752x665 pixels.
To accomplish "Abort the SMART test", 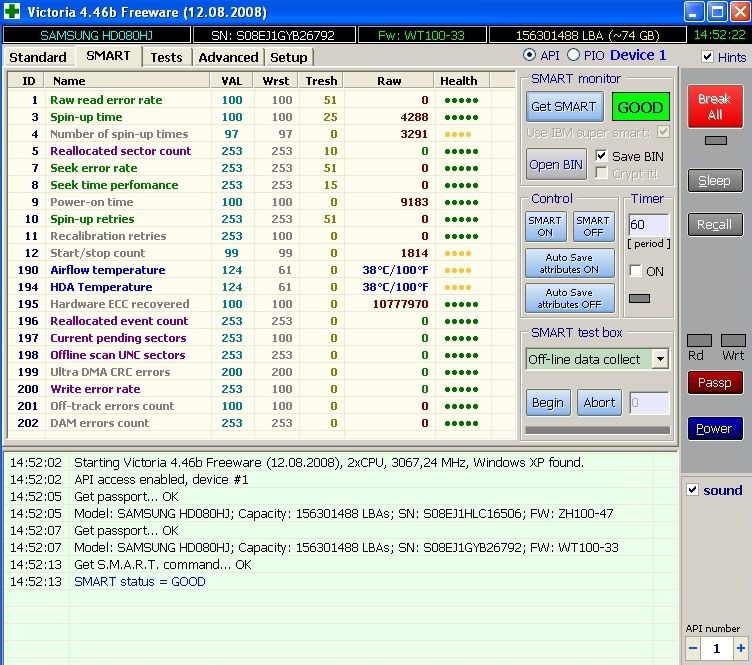I will point(599,403).
